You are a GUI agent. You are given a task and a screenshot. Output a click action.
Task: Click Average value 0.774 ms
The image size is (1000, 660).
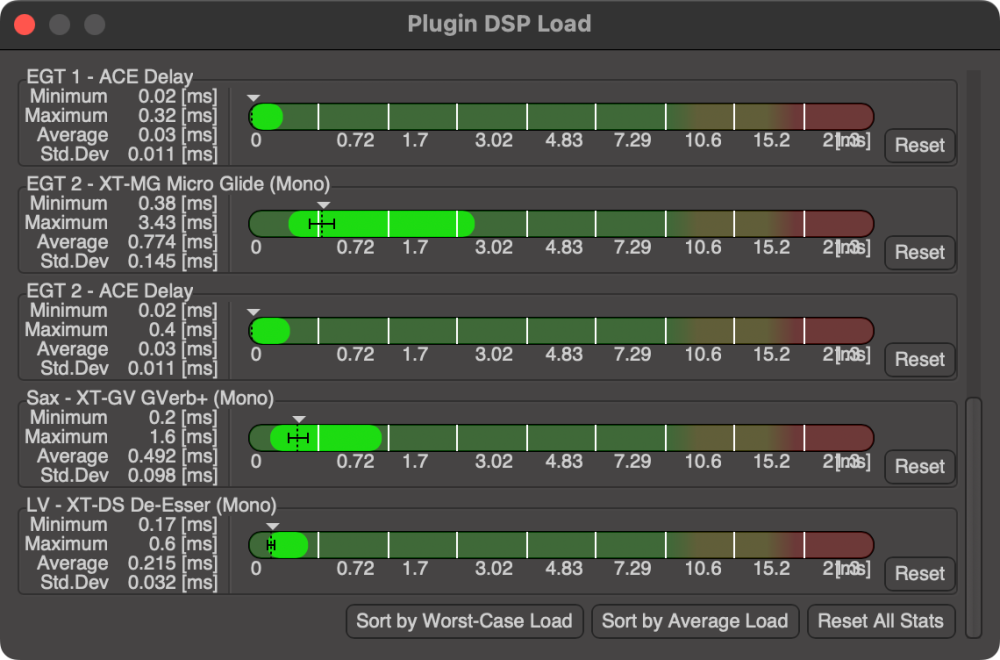(x=172, y=242)
